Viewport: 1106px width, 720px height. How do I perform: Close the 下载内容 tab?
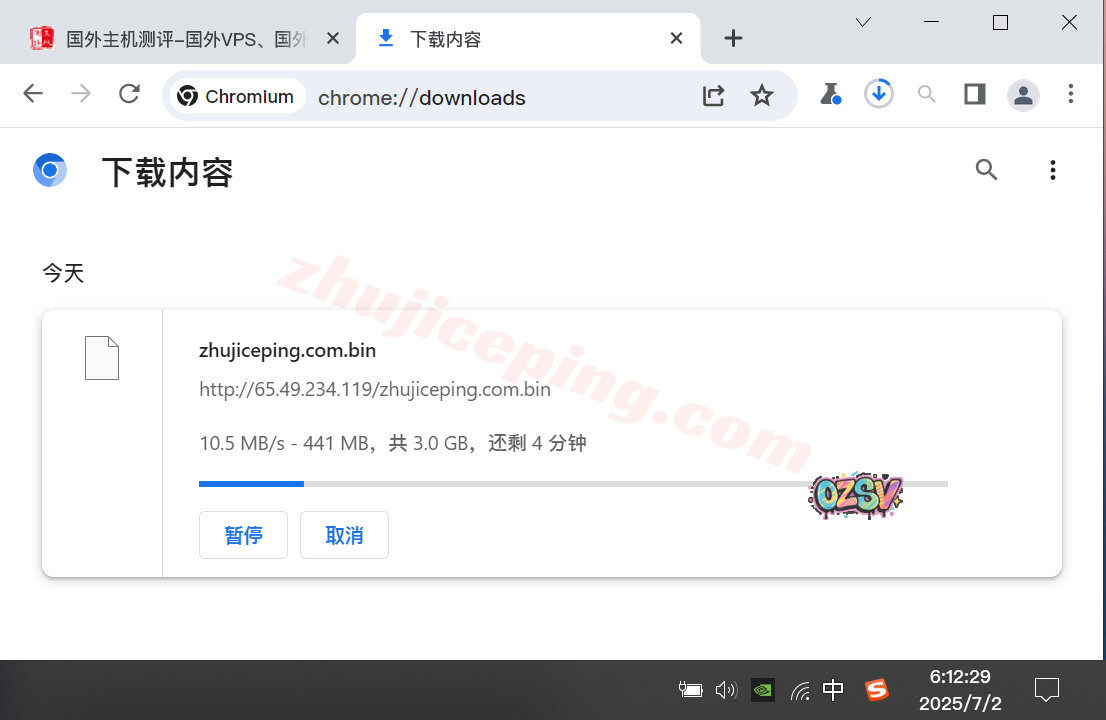pyautogui.click(x=676, y=39)
